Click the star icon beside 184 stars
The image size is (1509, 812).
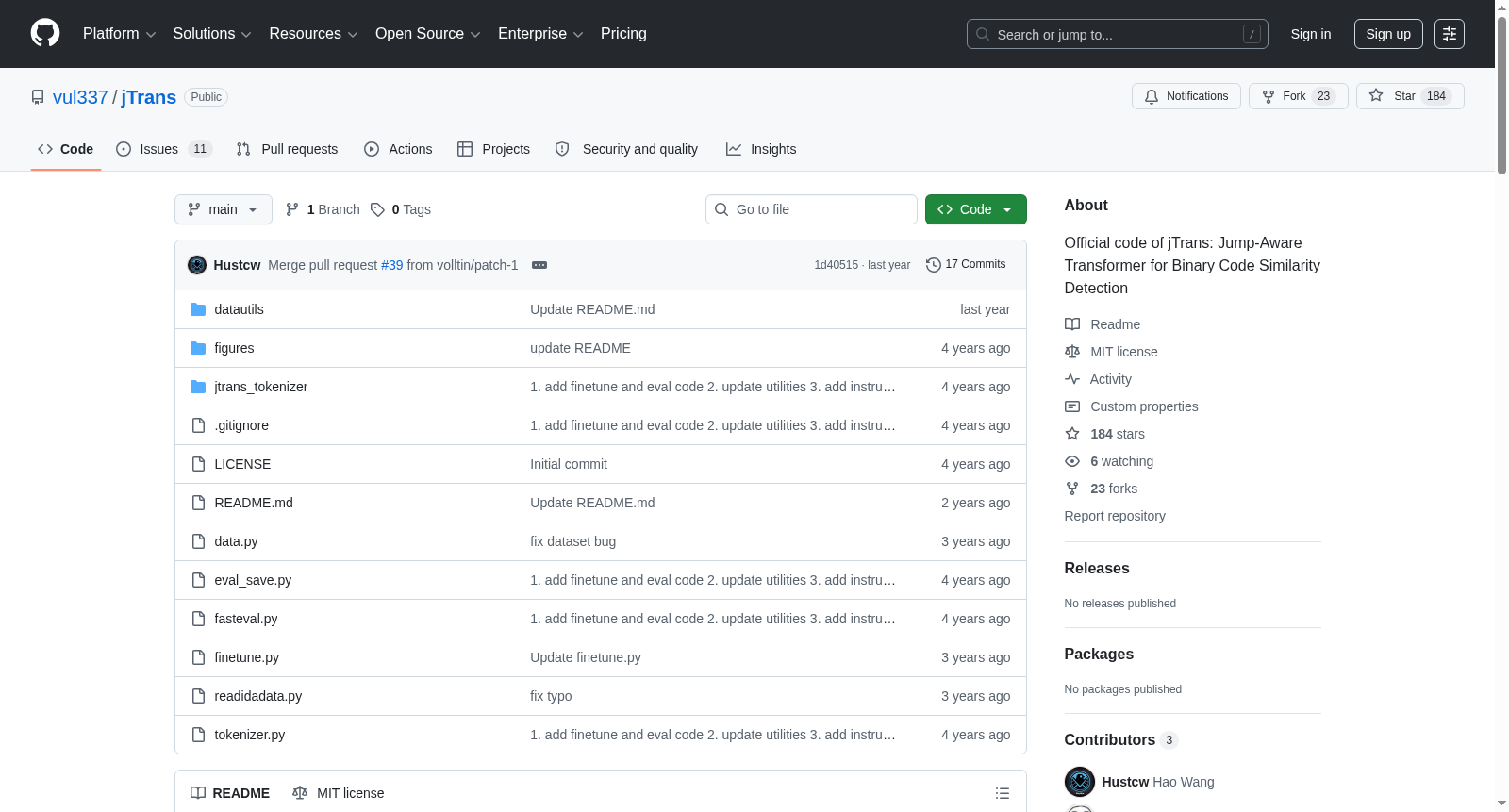pyautogui.click(x=1072, y=434)
